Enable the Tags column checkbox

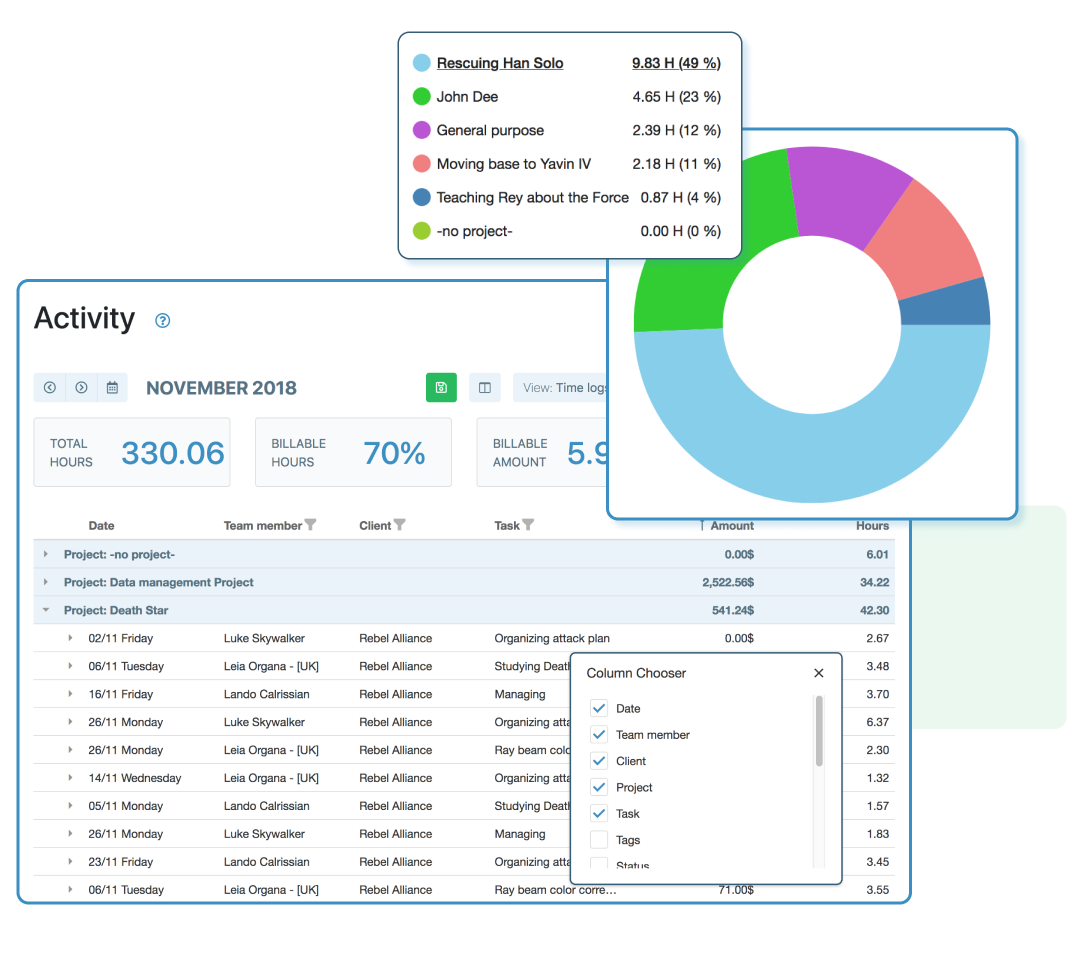click(x=599, y=840)
